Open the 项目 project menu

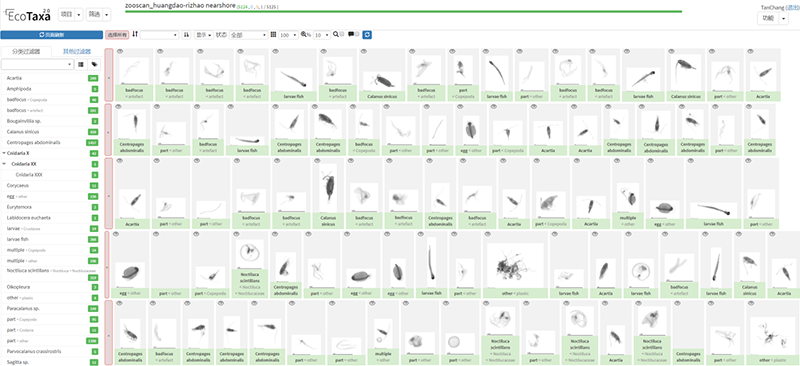70,15
